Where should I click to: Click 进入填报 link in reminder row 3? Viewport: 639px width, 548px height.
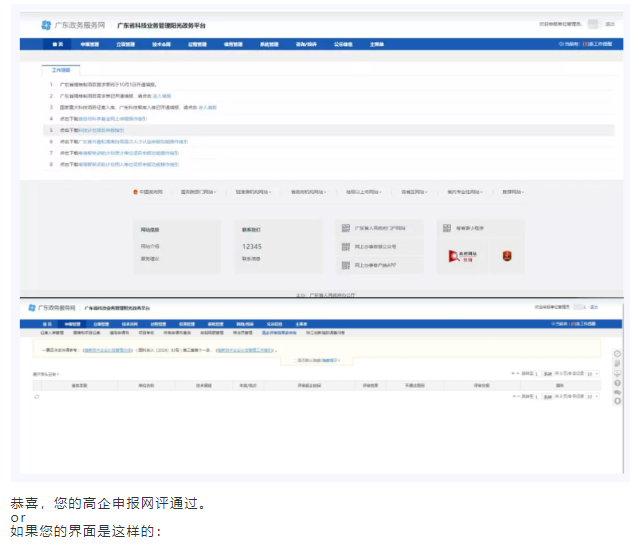coord(207,108)
